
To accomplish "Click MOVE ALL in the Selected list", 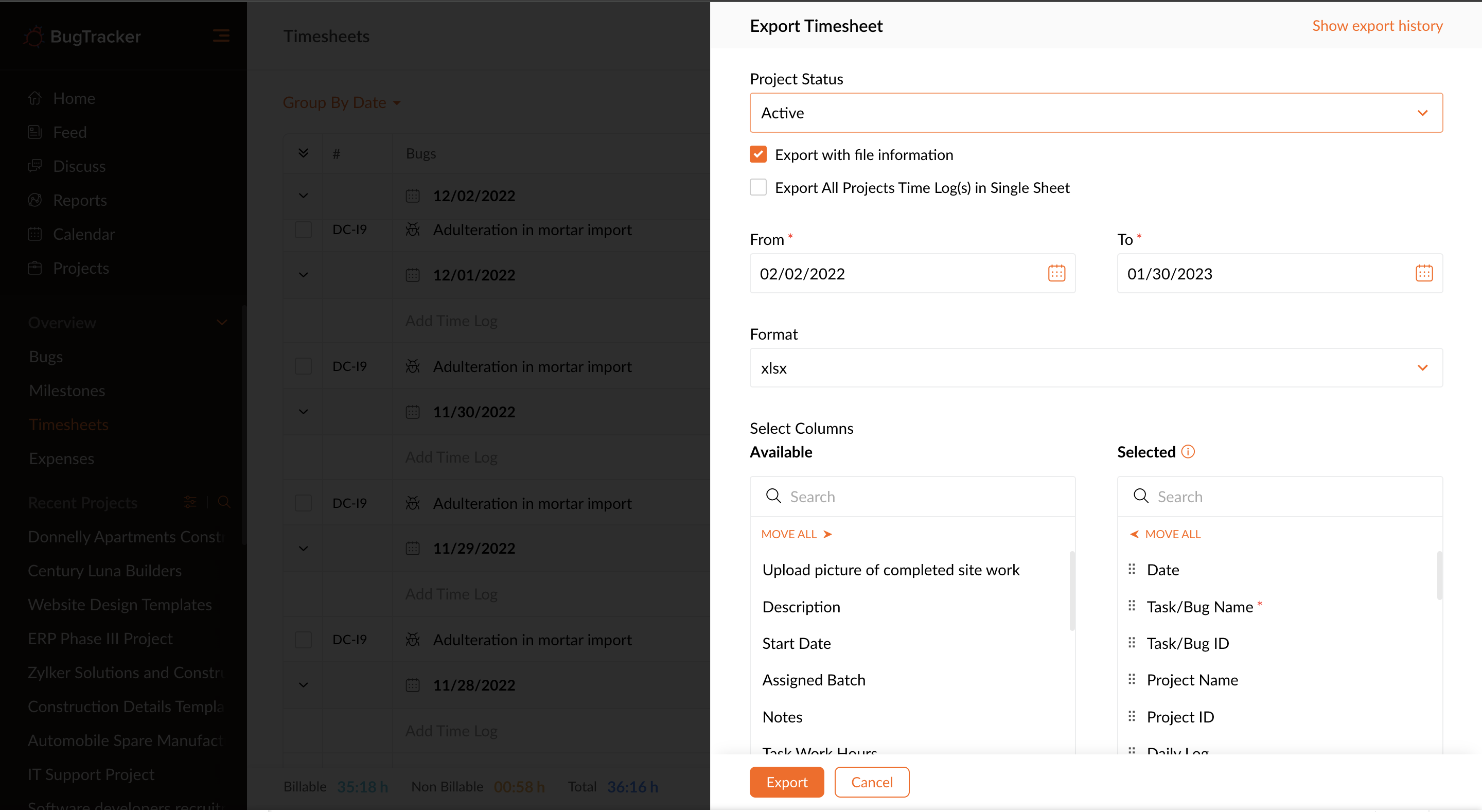I will [x=1166, y=534].
